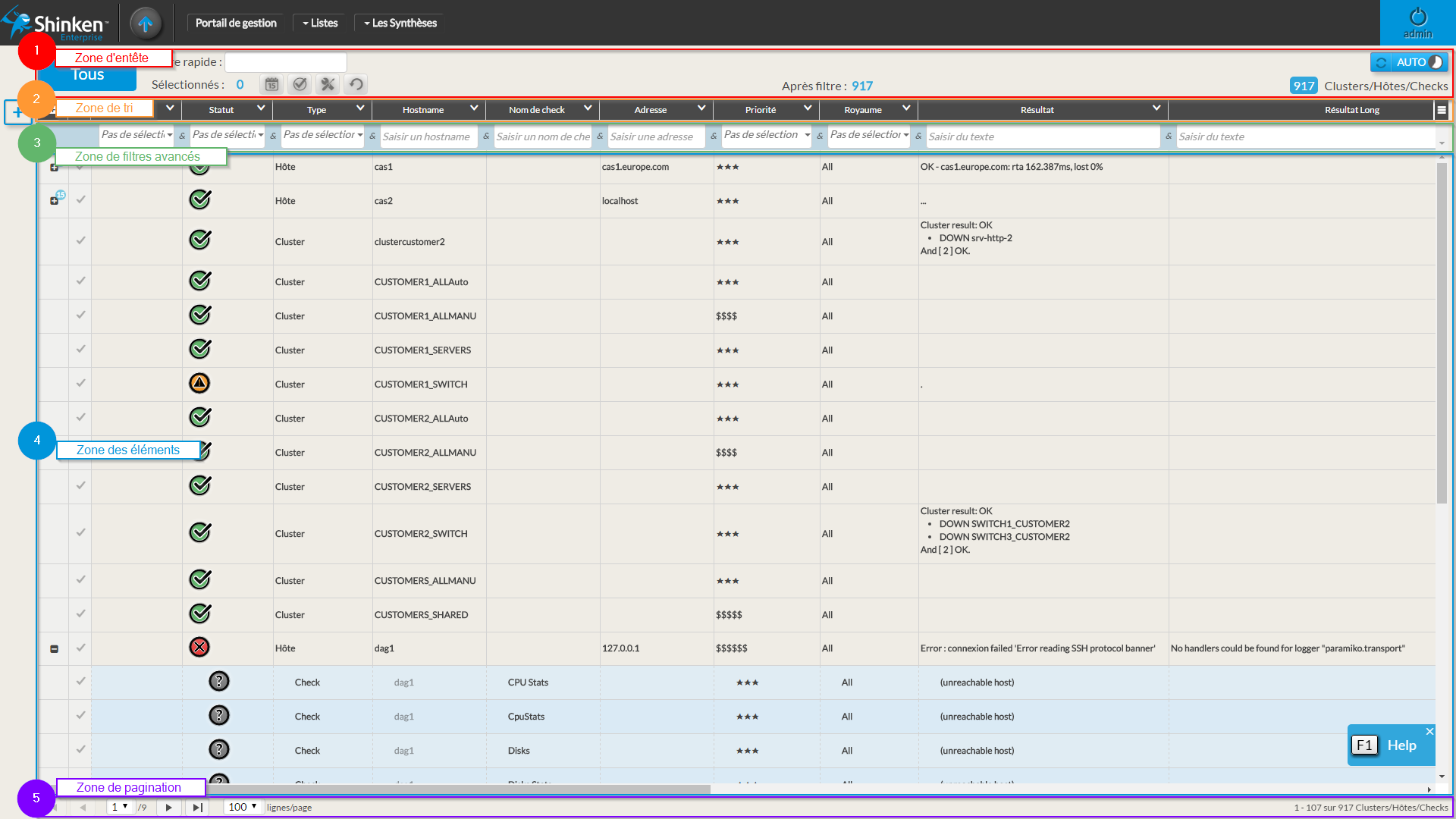Screen dimensions: 1456x819
Task: Open the lines per page dropdown
Action: pos(243,807)
